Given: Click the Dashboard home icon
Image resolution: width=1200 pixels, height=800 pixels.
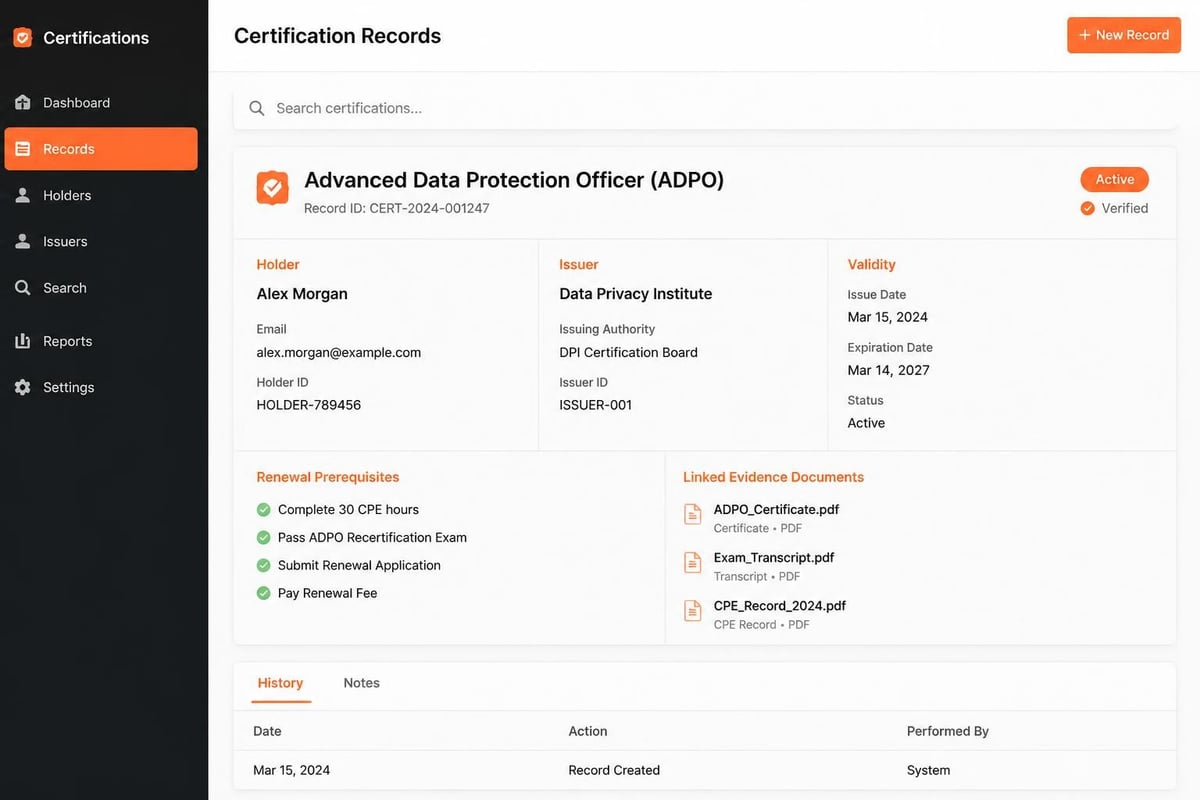Looking at the screenshot, I should (23, 102).
